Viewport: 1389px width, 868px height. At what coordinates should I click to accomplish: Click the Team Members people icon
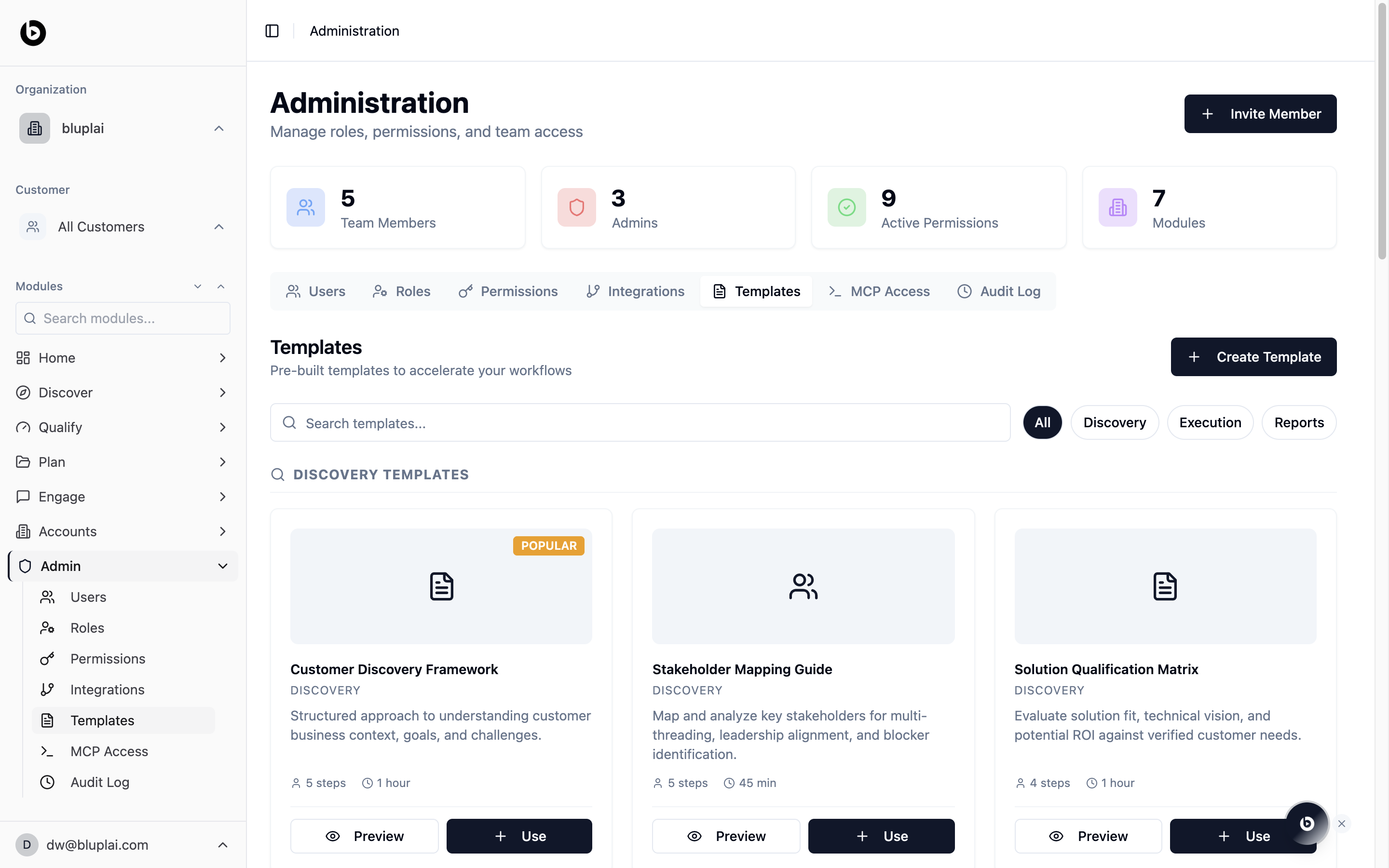pos(305,207)
